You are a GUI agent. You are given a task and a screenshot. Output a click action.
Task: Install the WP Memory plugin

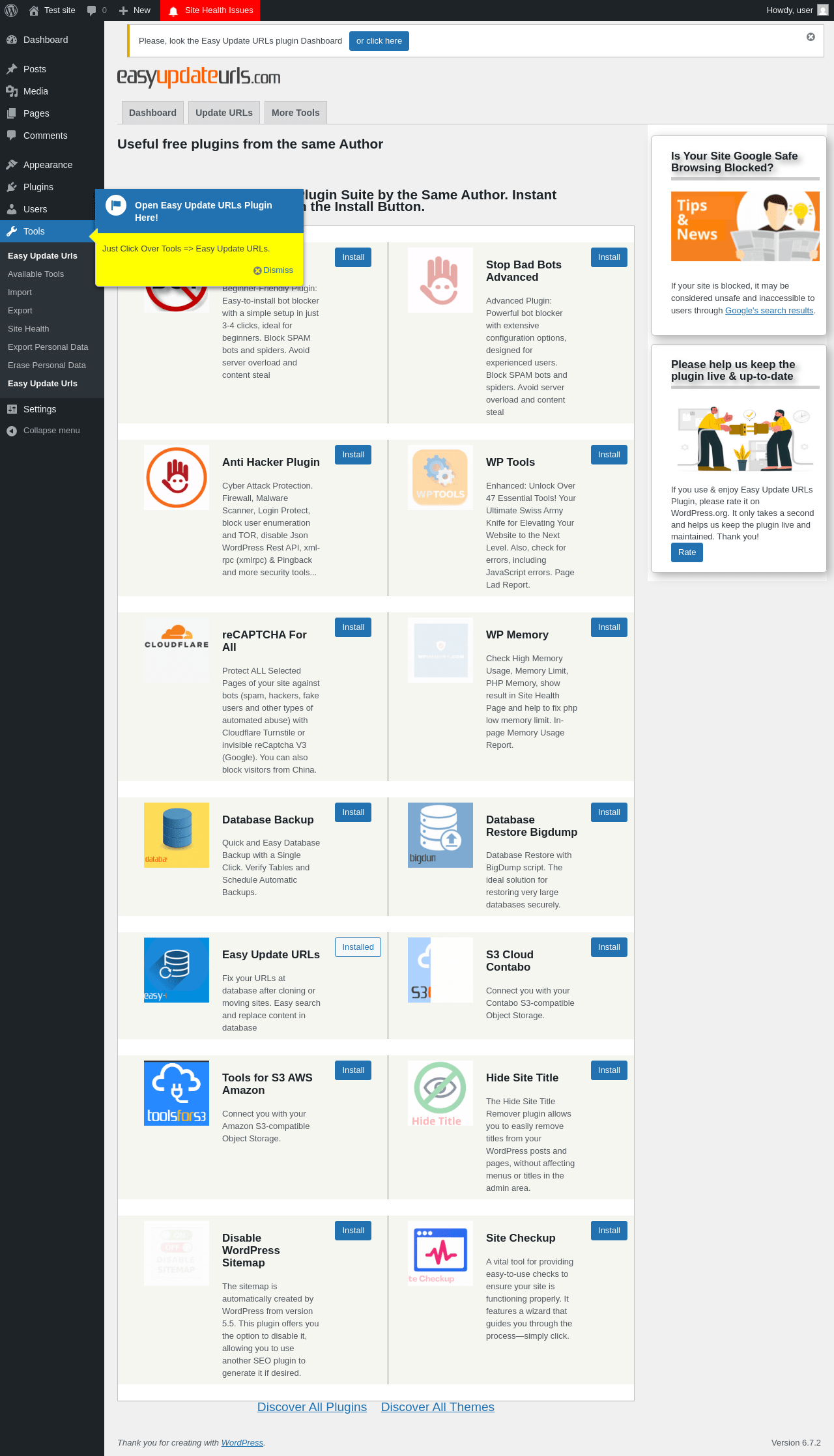click(x=609, y=627)
